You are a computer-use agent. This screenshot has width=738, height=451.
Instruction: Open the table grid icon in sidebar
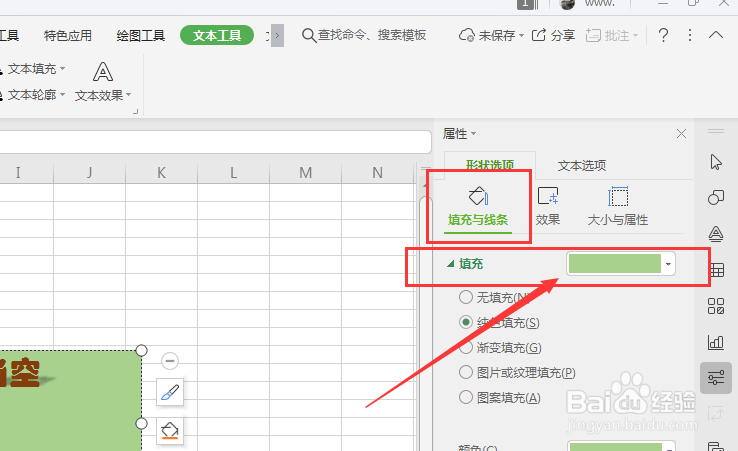[x=717, y=270]
